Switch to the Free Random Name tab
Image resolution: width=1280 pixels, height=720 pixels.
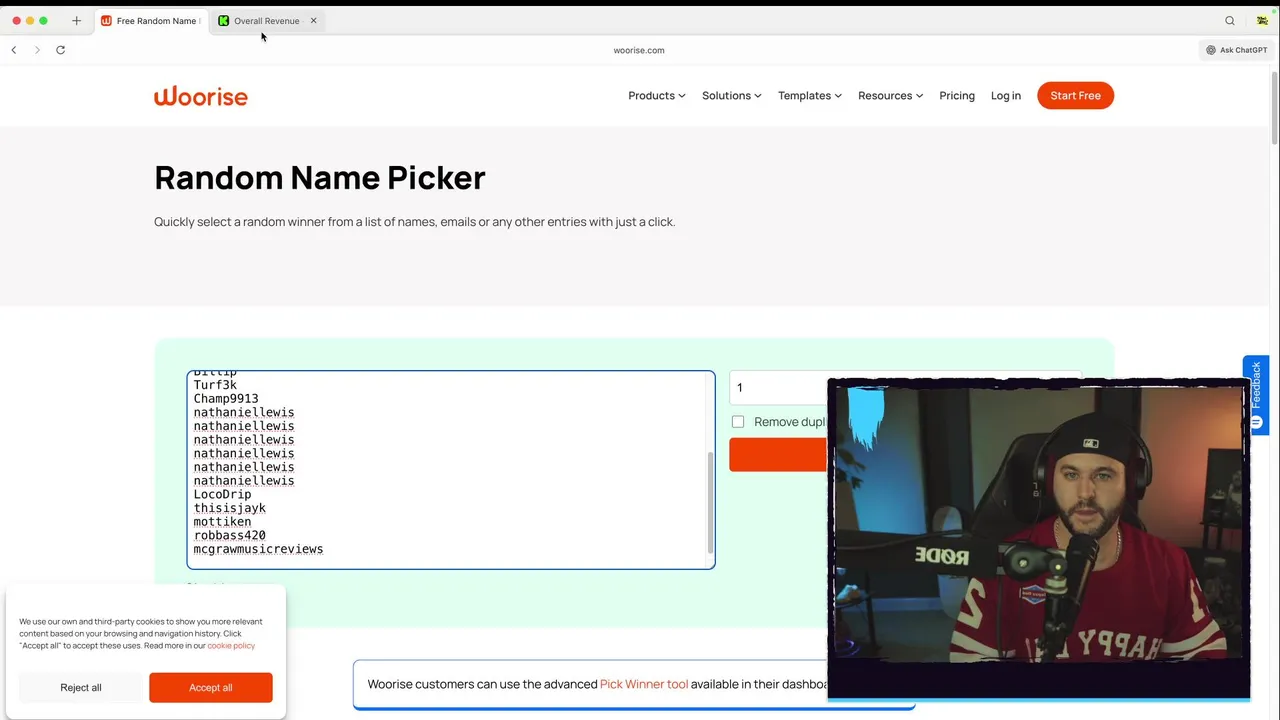tap(150, 20)
